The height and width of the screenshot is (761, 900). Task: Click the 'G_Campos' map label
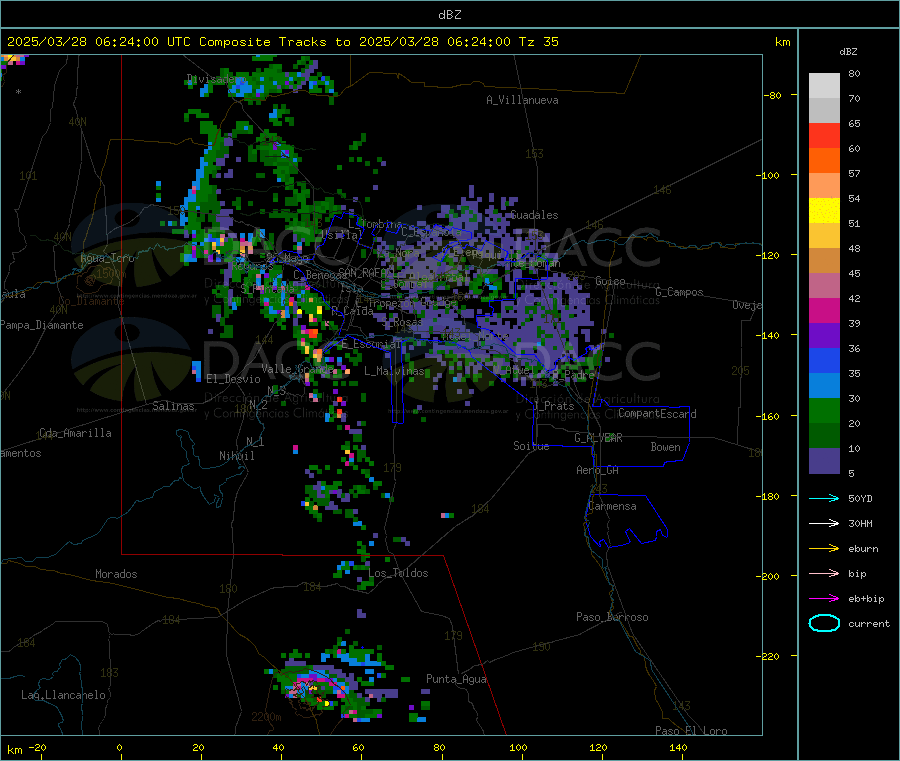(680, 292)
